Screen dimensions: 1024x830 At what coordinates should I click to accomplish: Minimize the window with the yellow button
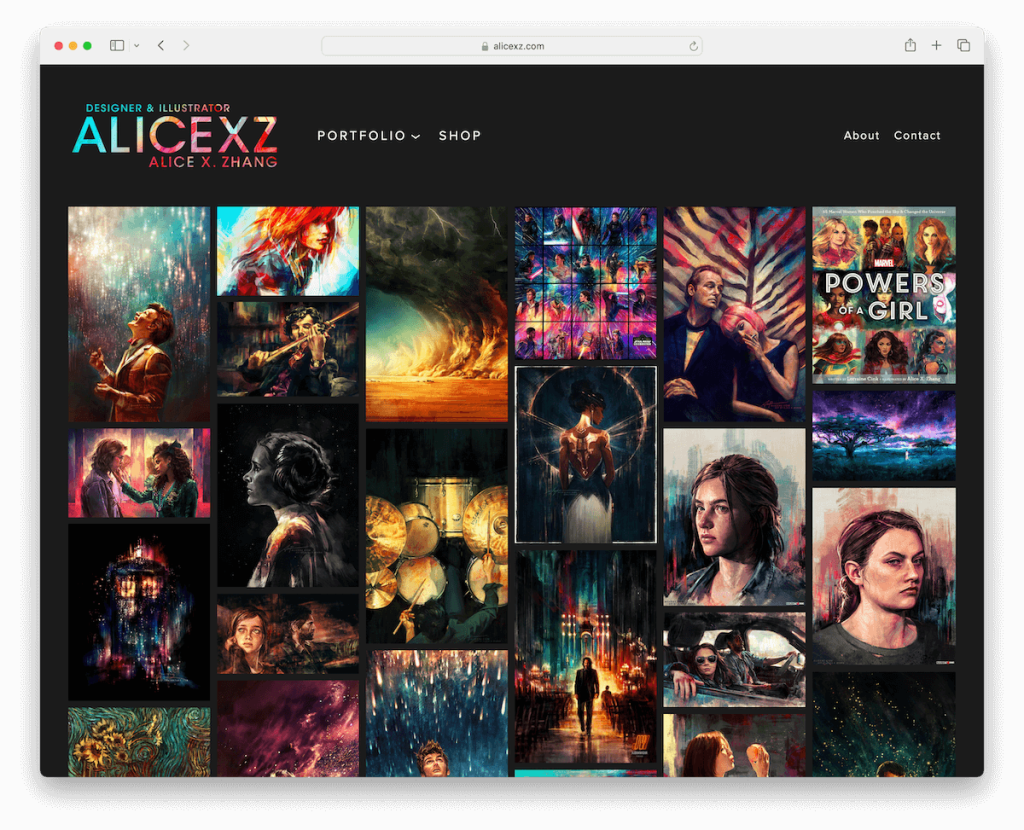[73, 46]
